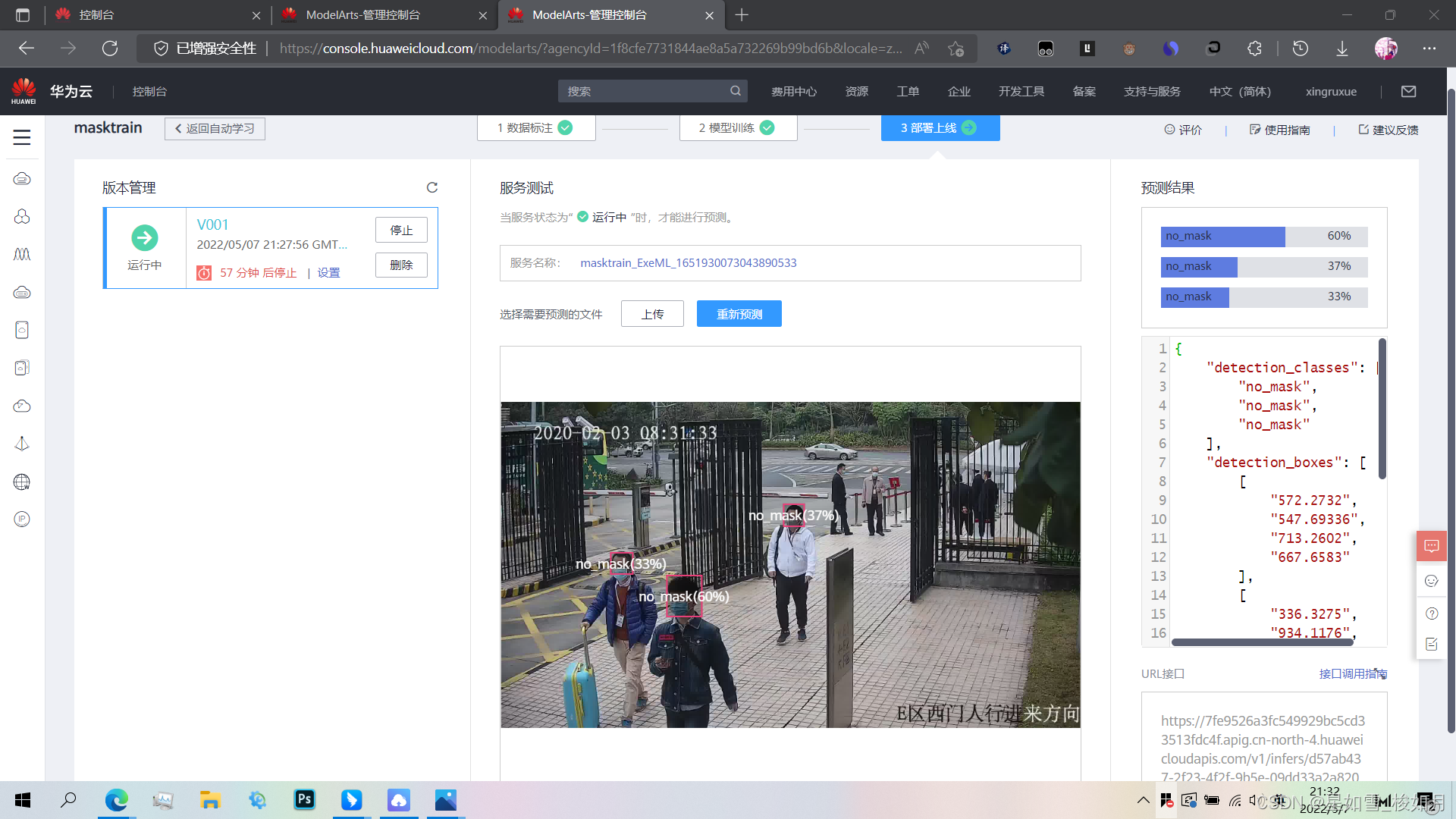Click the service name masktrain_ExeML link

tap(688, 263)
